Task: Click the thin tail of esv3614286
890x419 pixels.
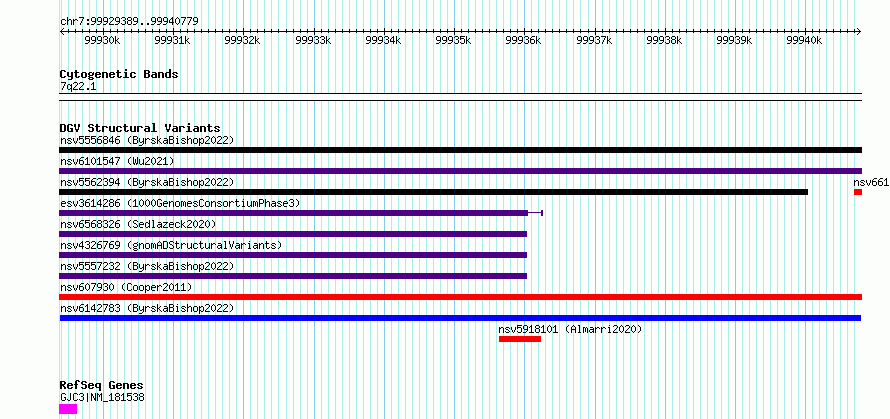Action: tap(535, 213)
